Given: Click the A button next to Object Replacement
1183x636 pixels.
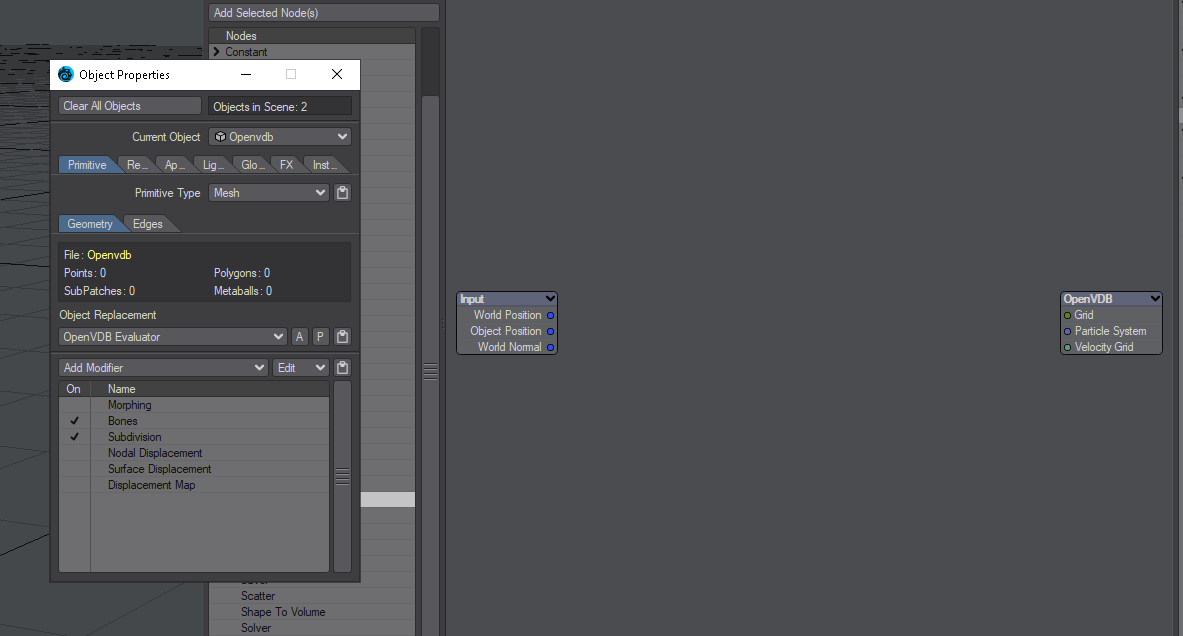Looking at the screenshot, I should 300,336.
